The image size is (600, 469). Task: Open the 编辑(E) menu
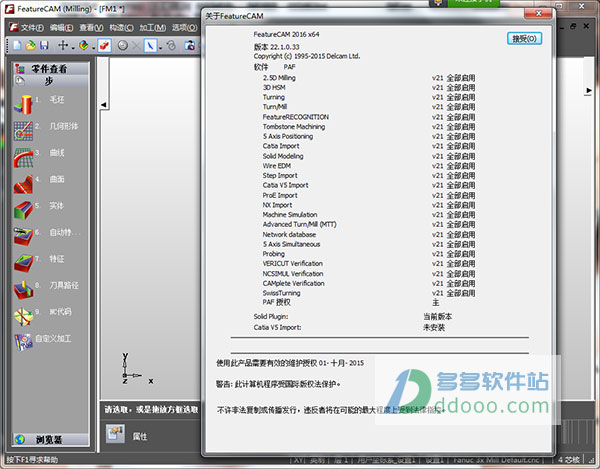point(62,28)
